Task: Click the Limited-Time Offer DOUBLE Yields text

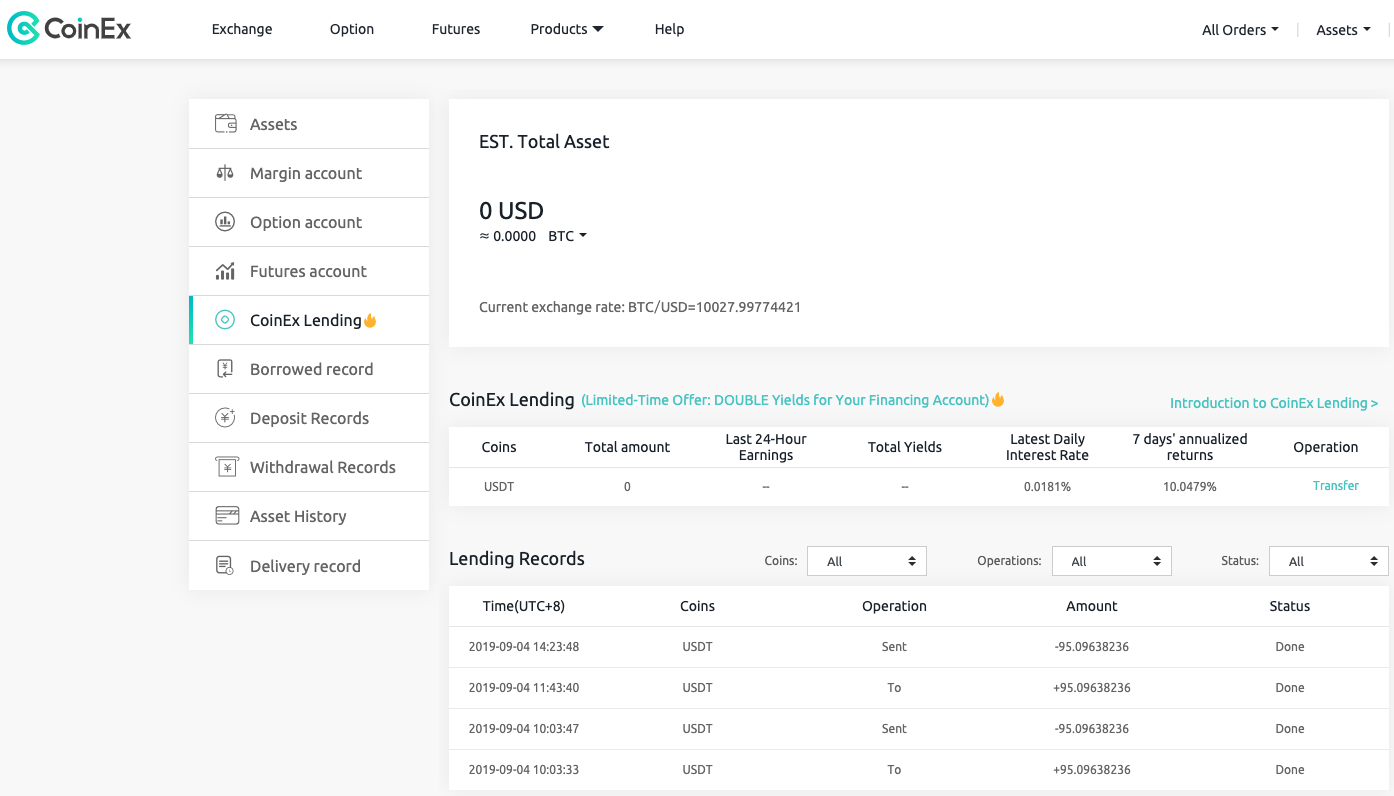Action: tap(785, 400)
